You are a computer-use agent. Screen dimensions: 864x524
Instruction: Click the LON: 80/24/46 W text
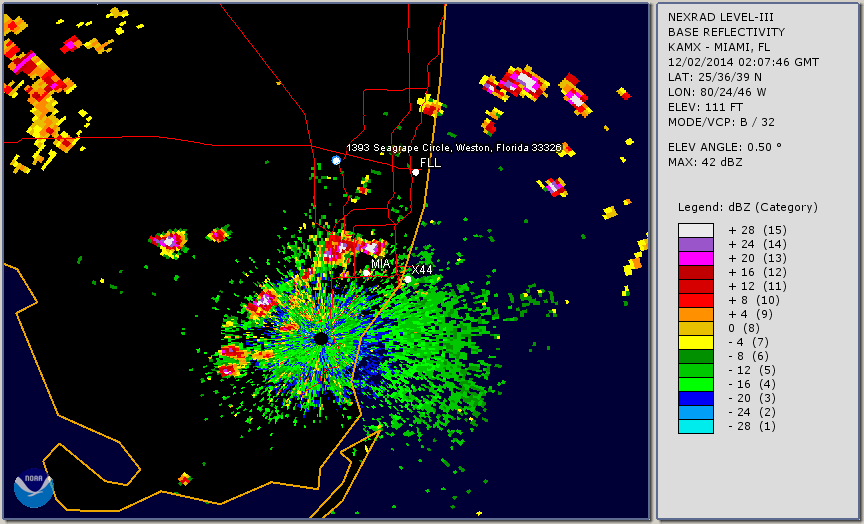pos(717,92)
